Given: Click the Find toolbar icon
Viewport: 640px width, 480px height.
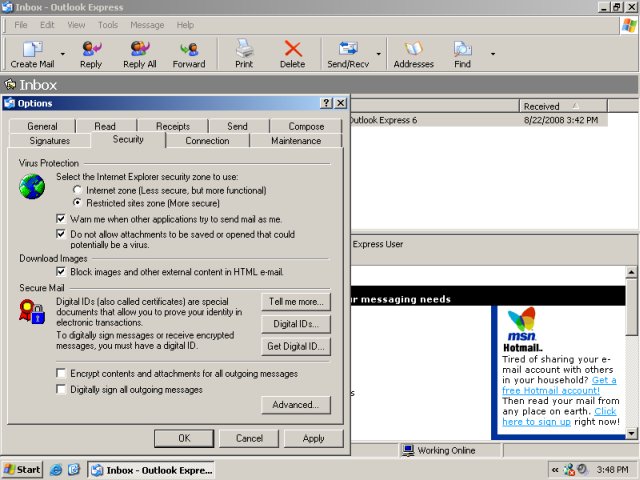Looking at the screenshot, I should click(462, 49).
